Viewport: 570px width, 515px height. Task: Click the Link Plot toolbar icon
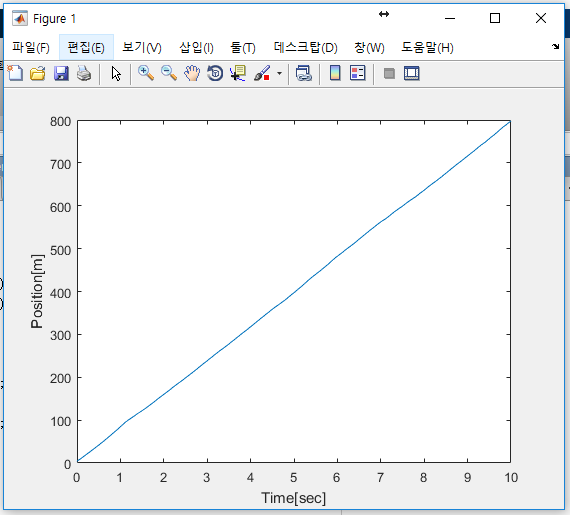(304, 73)
